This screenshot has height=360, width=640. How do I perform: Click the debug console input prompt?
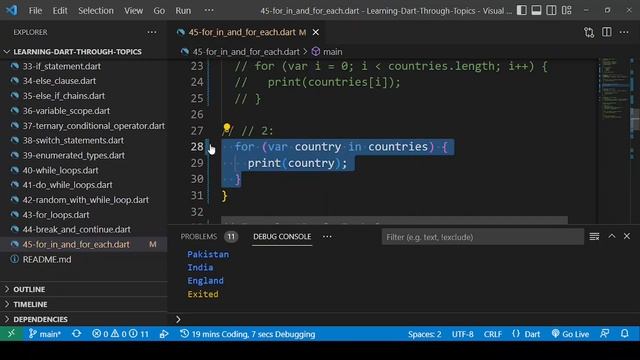404,319
